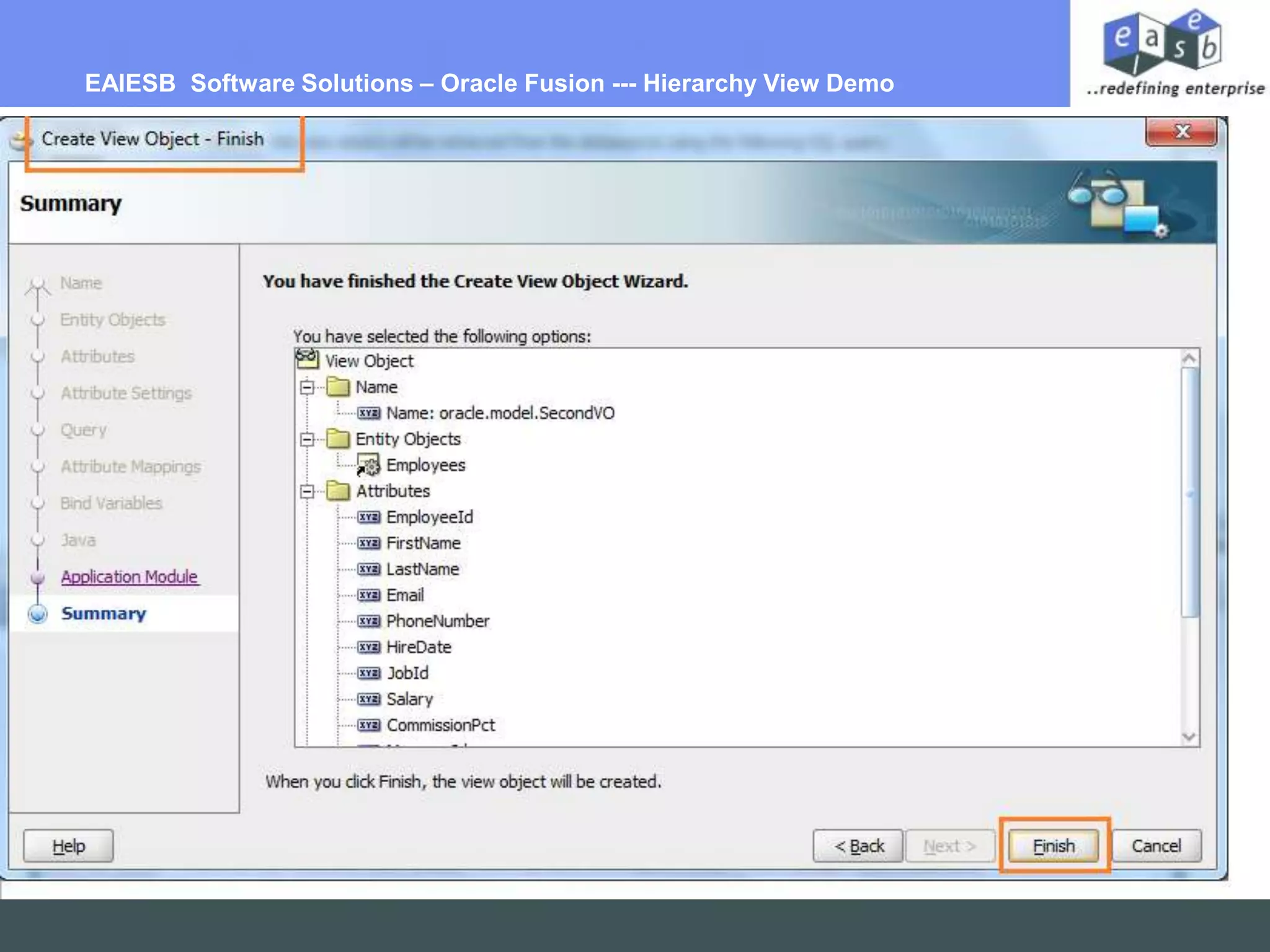Open Help for the wizard
1270x952 pixels.
(68, 846)
